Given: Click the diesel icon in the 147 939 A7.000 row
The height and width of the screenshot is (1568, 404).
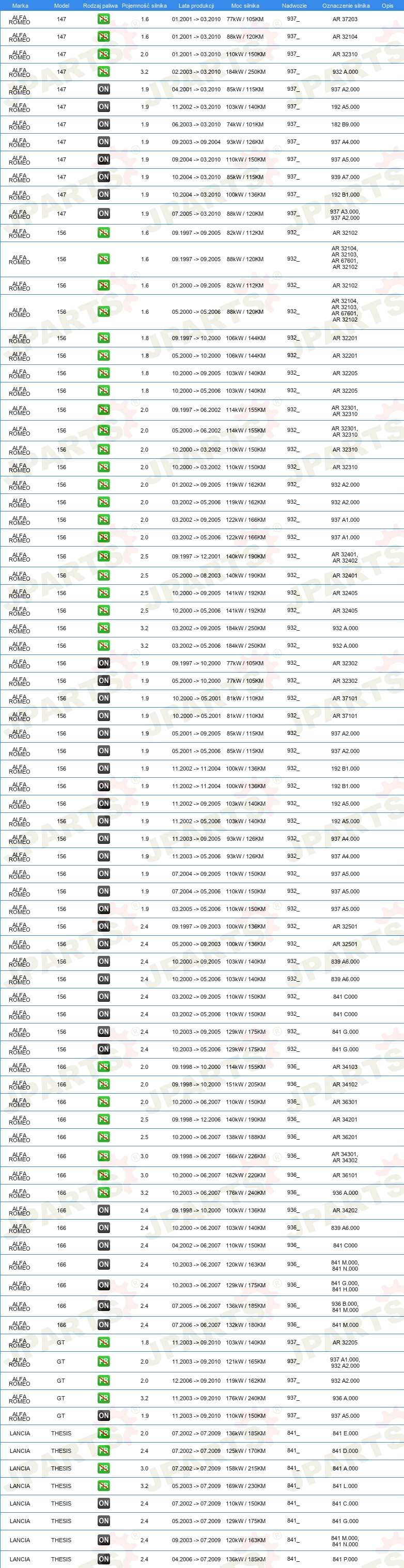Looking at the screenshot, I should click(x=104, y=177).
